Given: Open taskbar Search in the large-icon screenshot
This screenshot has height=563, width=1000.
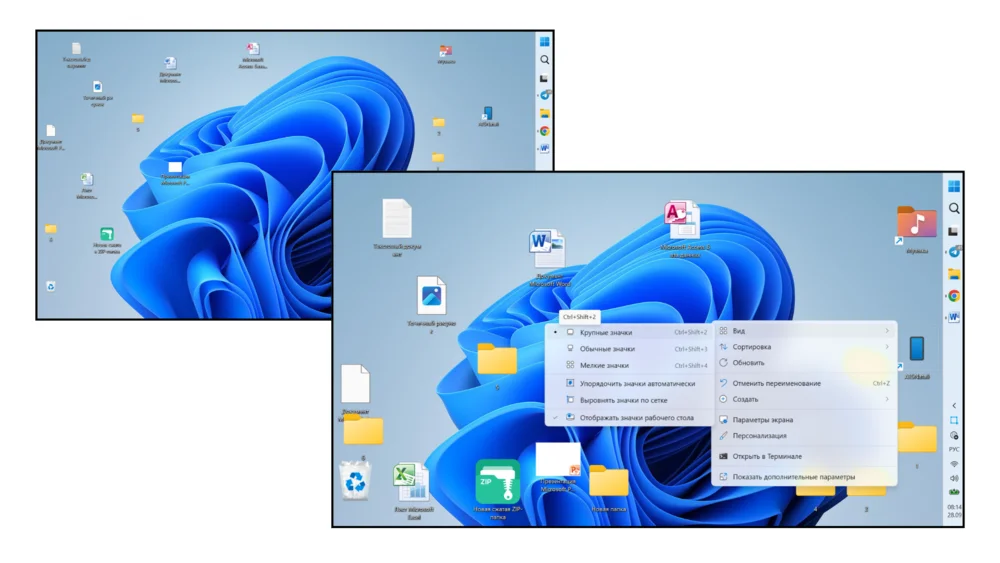Looking at the screenshot, I should [x=954, y=208].
